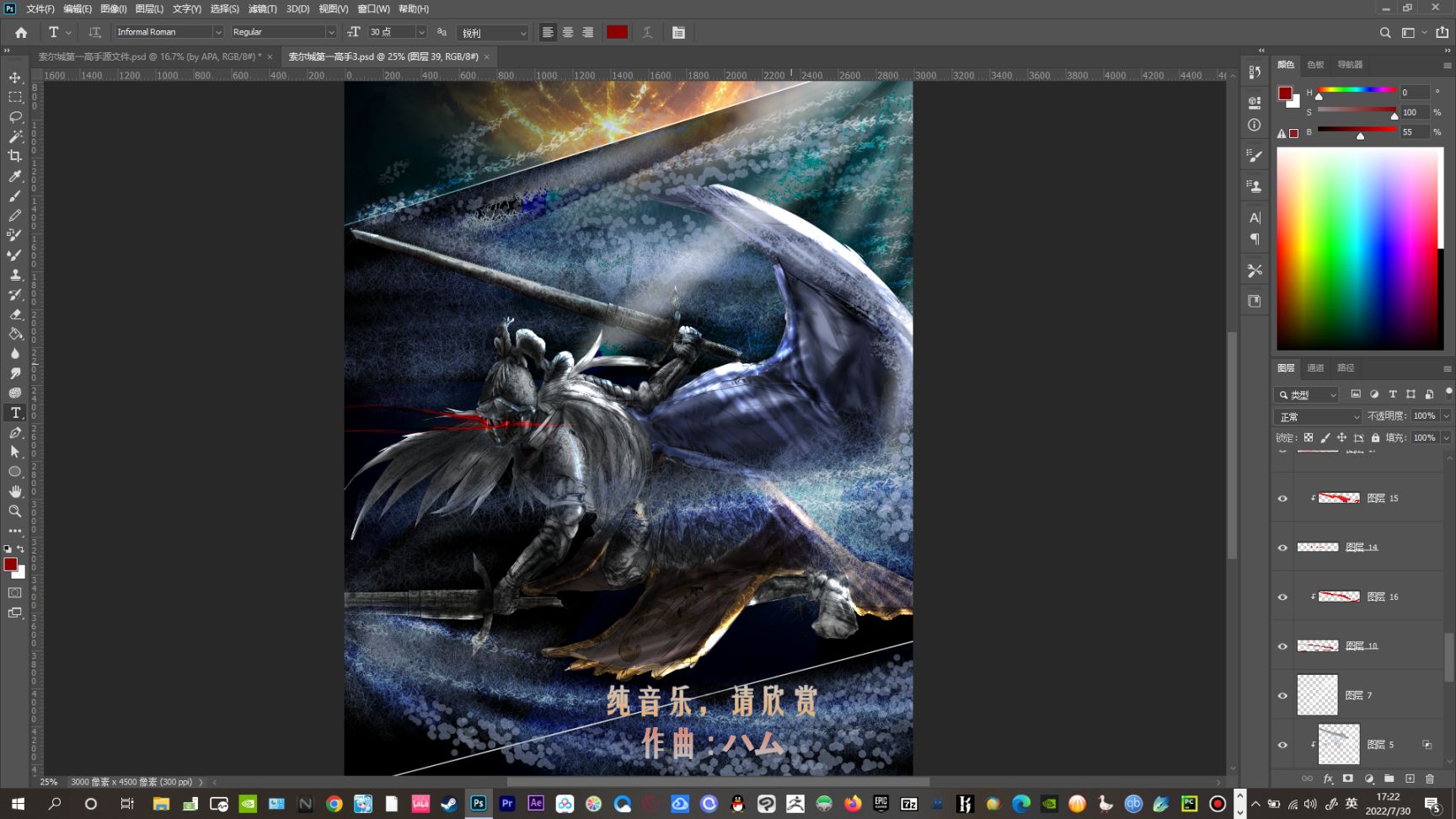Image resolution: width=1456 pixels, height=819 pixels.
Task: Select the Rectangular Marquee tool
Action: coord(15,97)
